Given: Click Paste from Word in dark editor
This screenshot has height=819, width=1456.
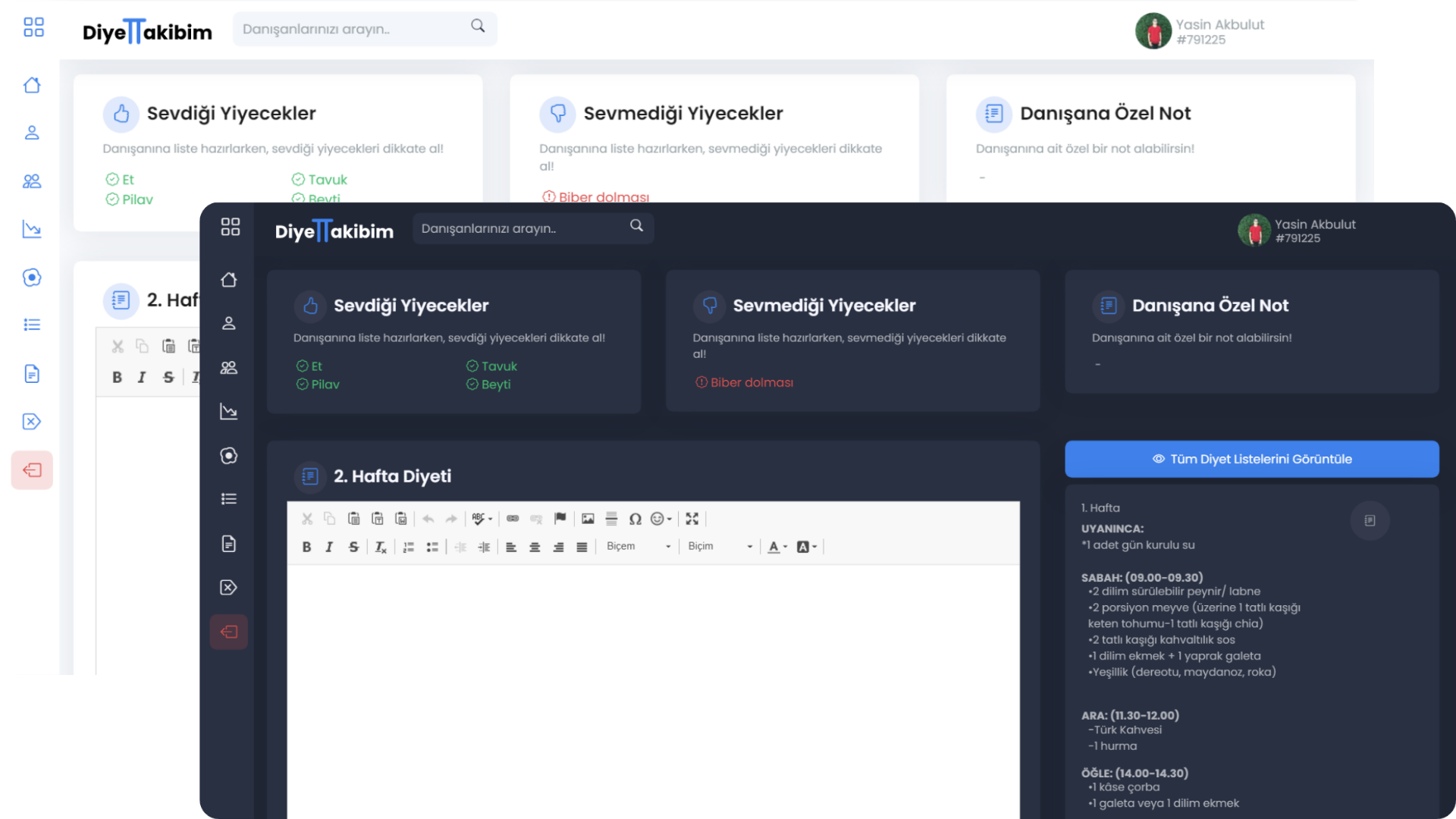Looking at the screenshot, I should tap(400, 519).
